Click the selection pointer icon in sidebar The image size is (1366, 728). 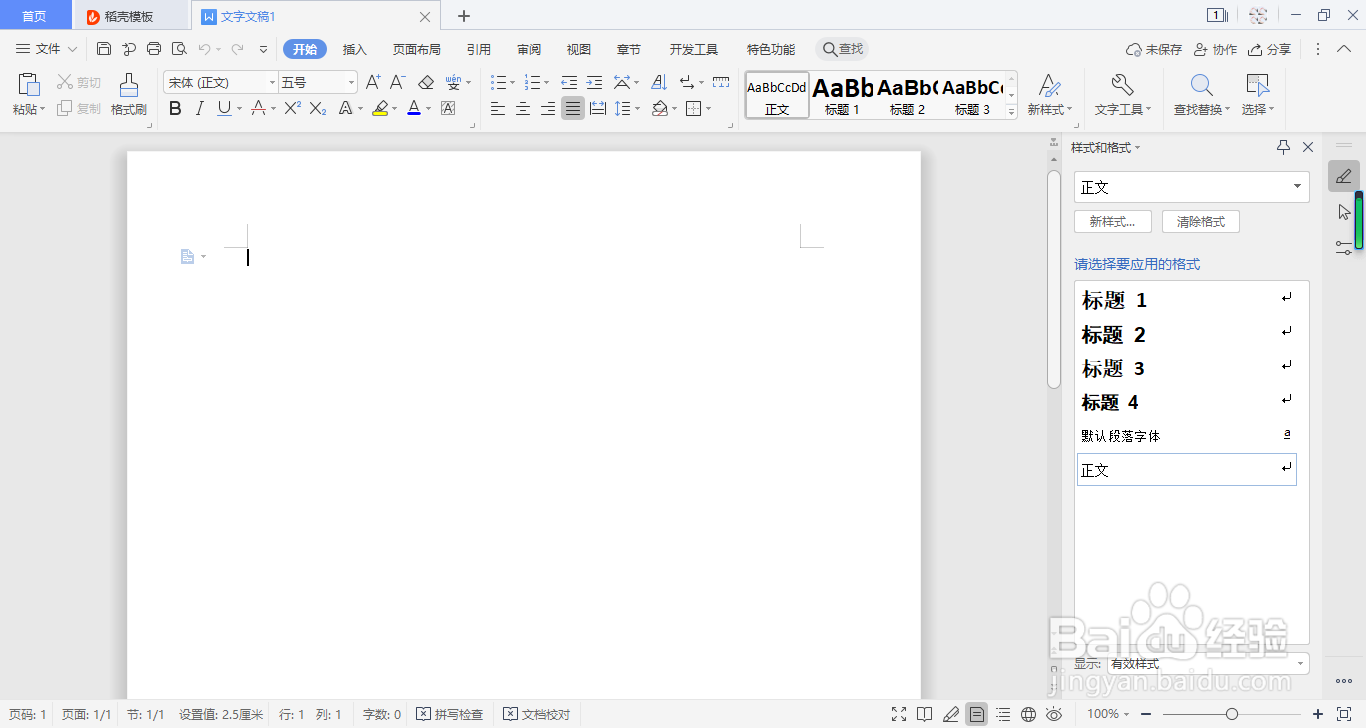pos(1344,212)
